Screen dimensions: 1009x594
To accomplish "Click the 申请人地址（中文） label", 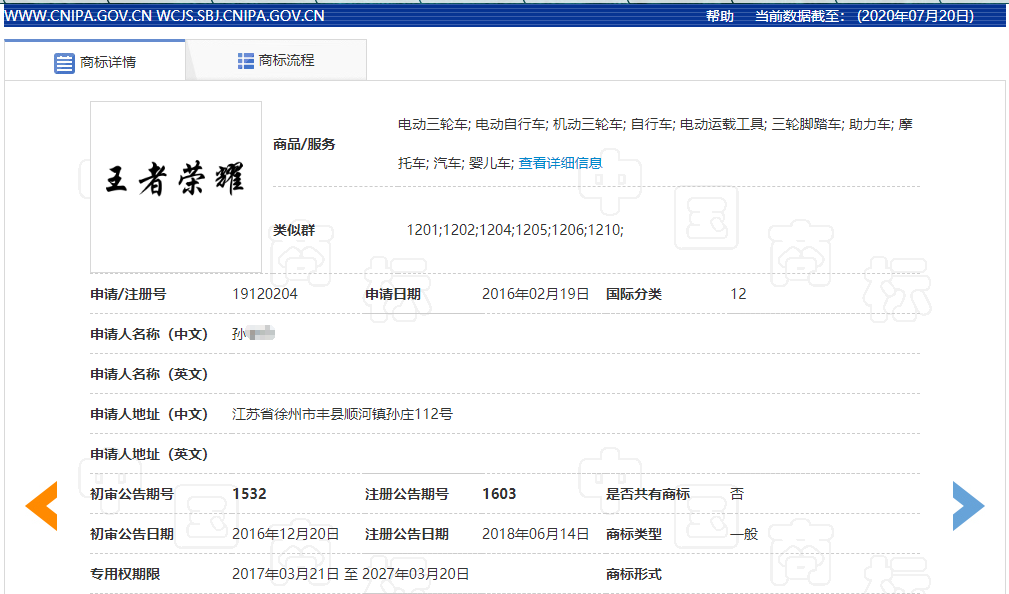I will click(x=149, y=414).
